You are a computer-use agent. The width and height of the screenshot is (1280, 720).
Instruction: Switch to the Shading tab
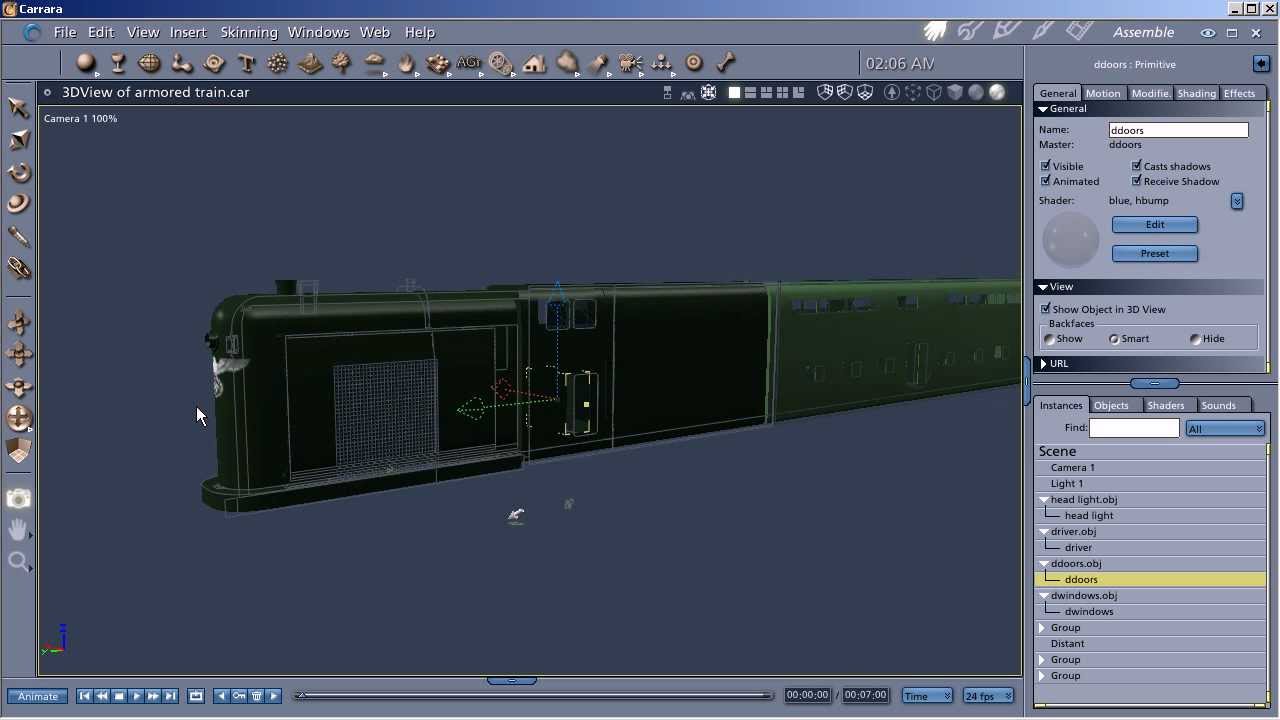[1196, 93]
